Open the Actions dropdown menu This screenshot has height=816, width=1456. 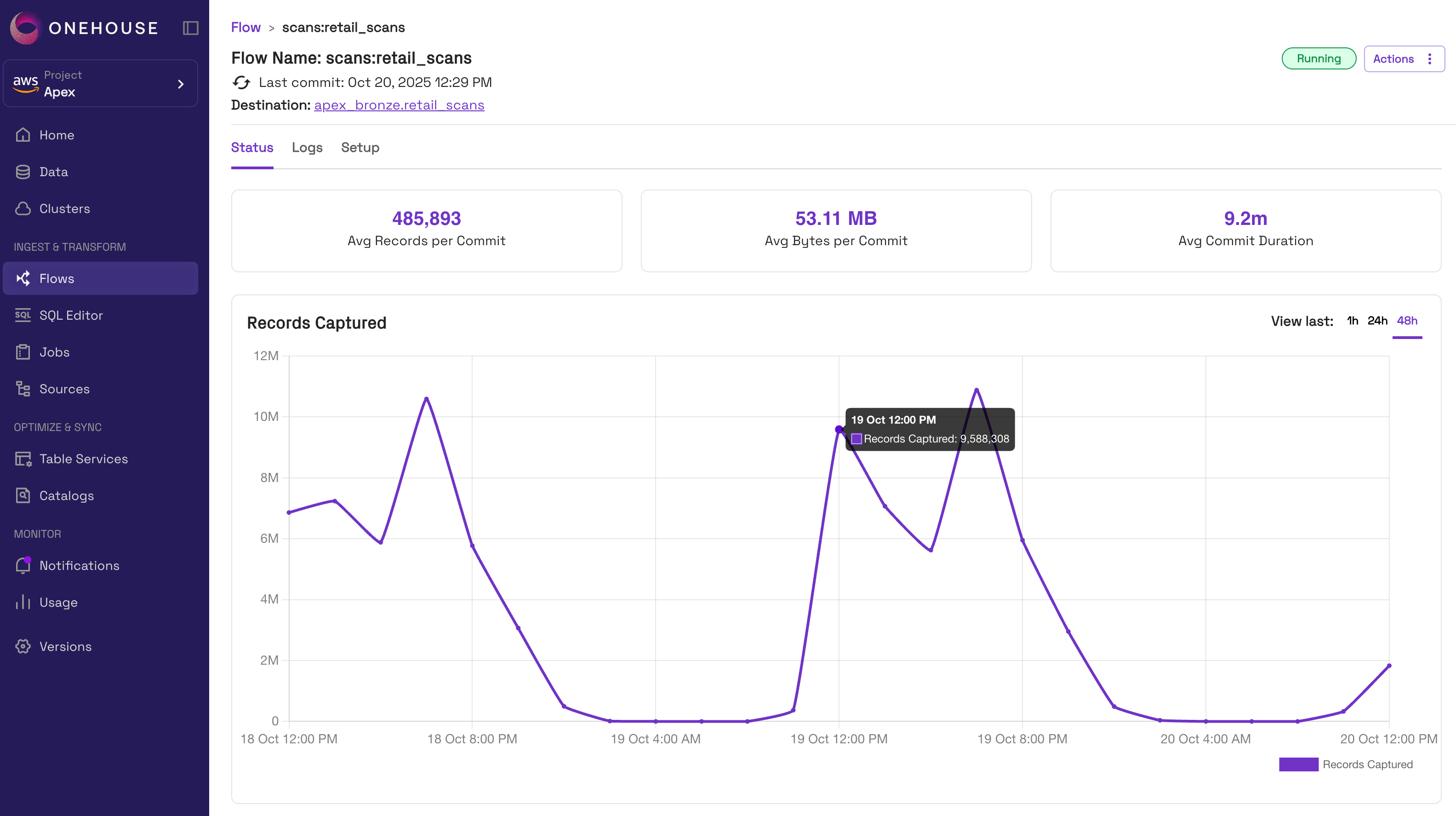[x=1393, y=59]
